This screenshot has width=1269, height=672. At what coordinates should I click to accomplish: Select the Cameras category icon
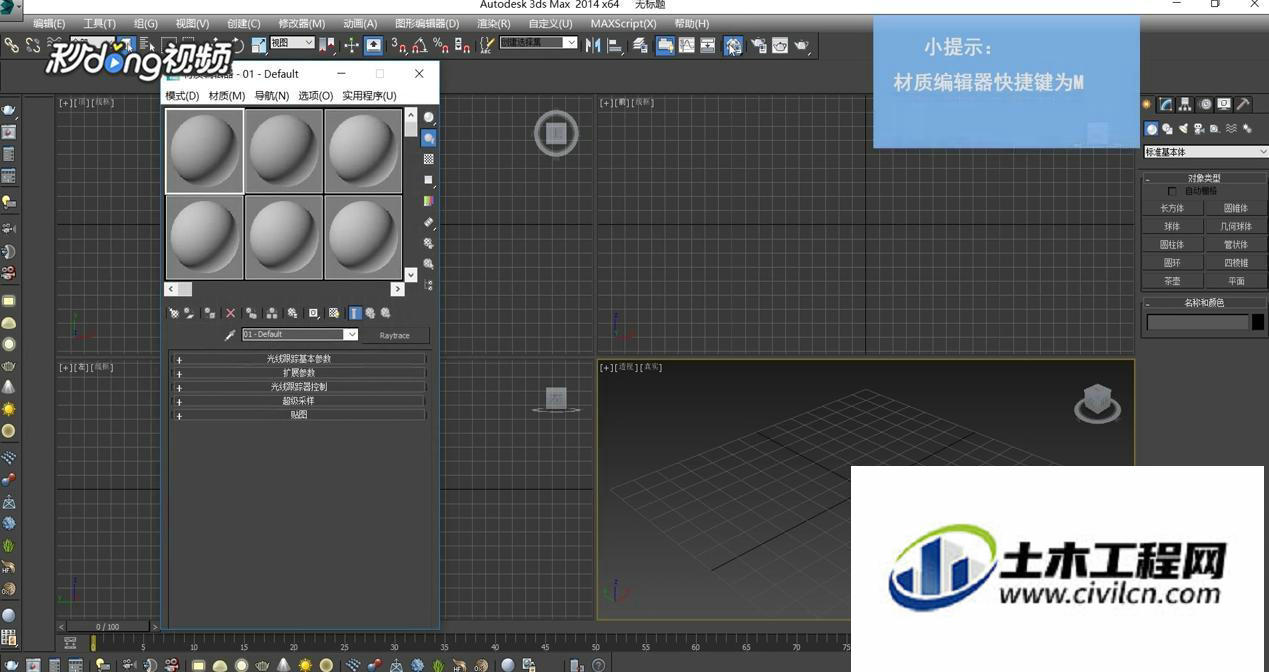point(1199,129)
